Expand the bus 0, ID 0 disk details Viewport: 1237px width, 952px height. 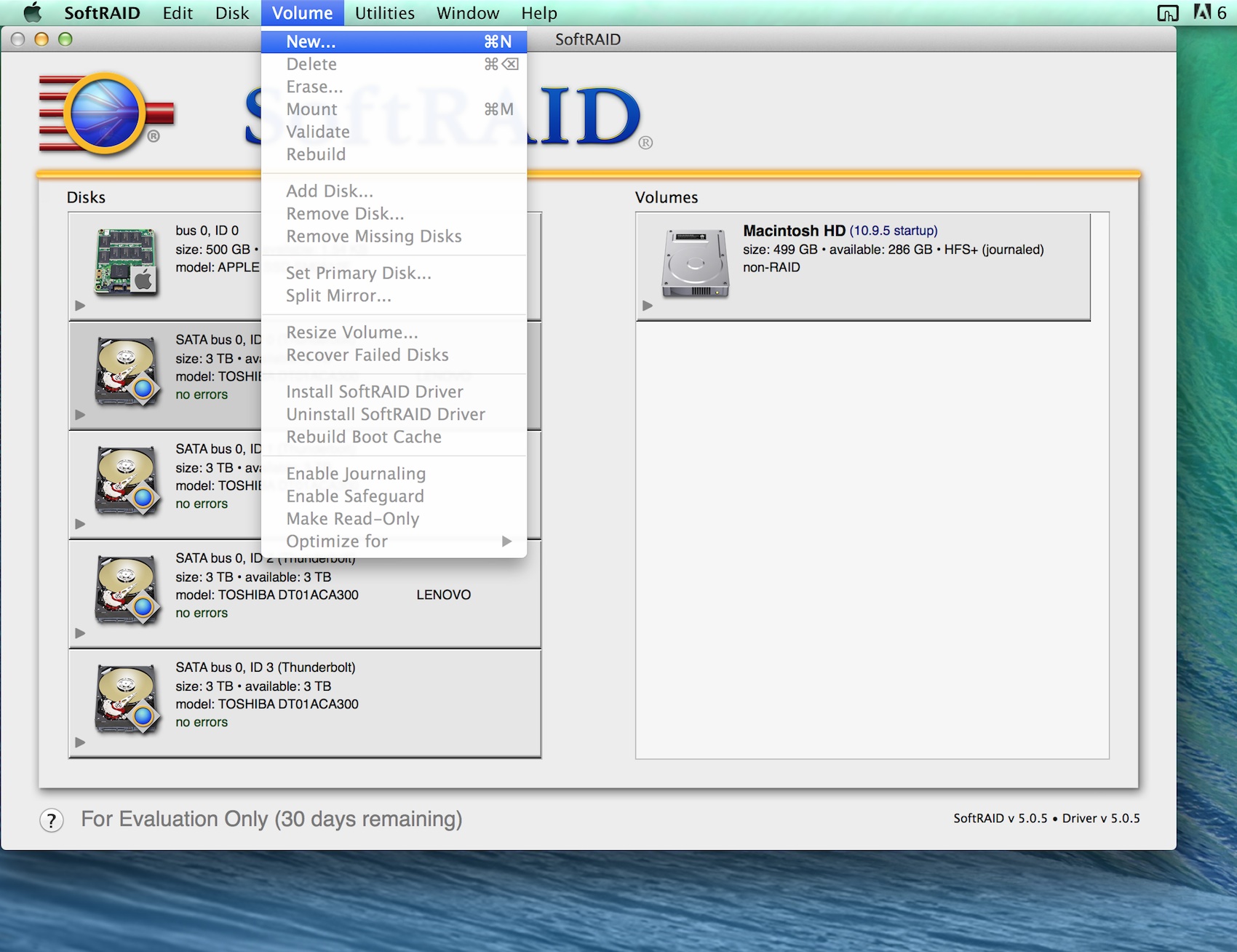[x=80, y=306]
